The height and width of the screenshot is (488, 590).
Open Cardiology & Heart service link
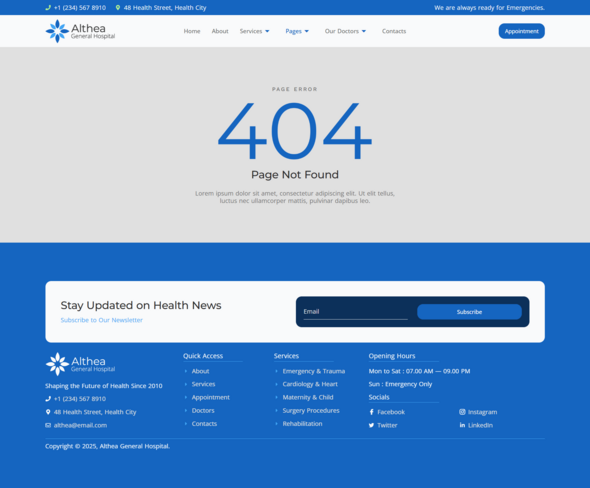coord(310,384)
